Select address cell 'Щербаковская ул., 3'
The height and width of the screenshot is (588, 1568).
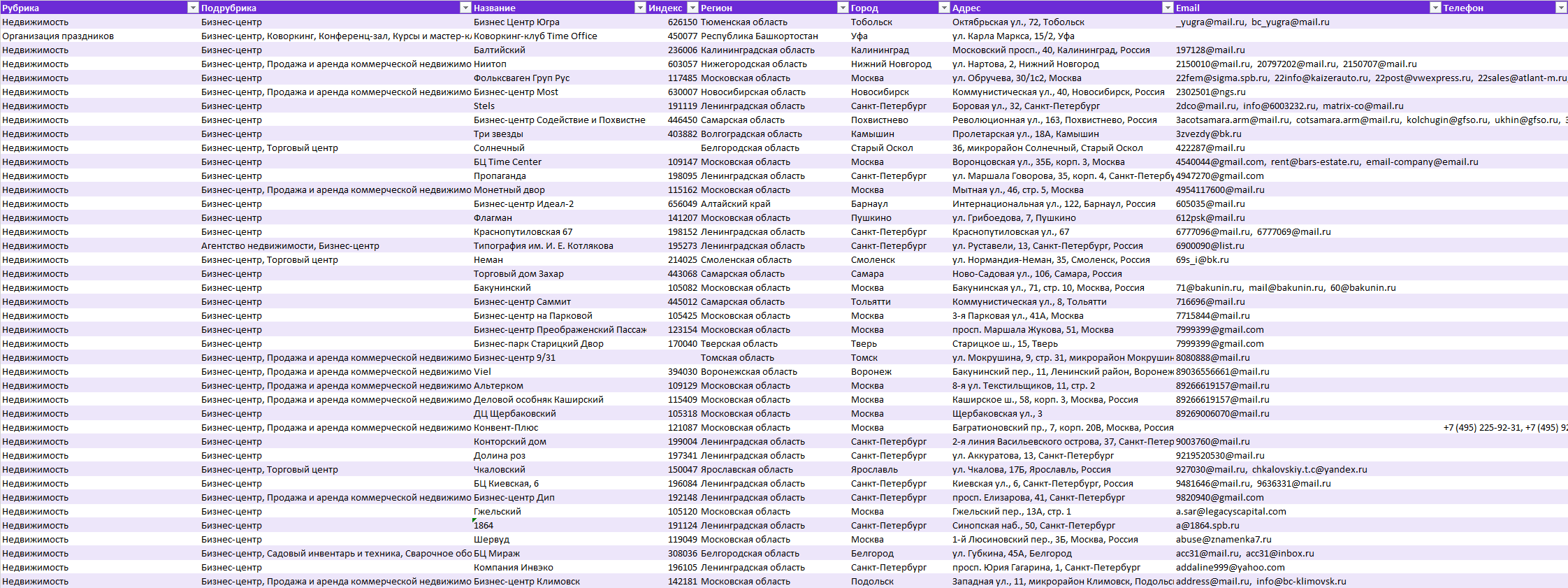(x=1062, y=413)
